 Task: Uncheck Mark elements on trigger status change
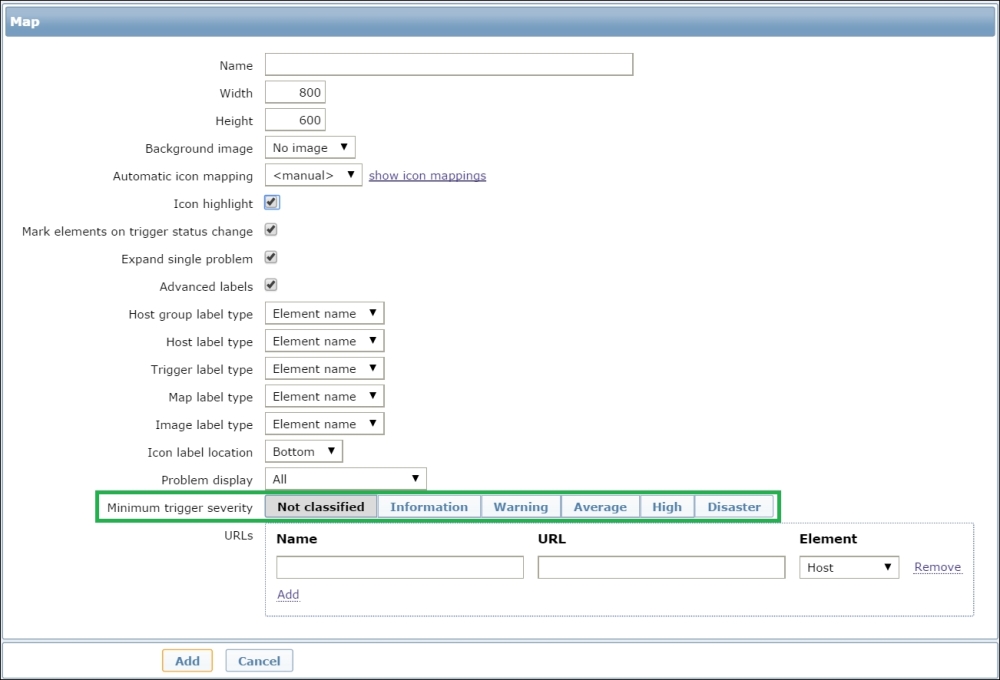271,230
